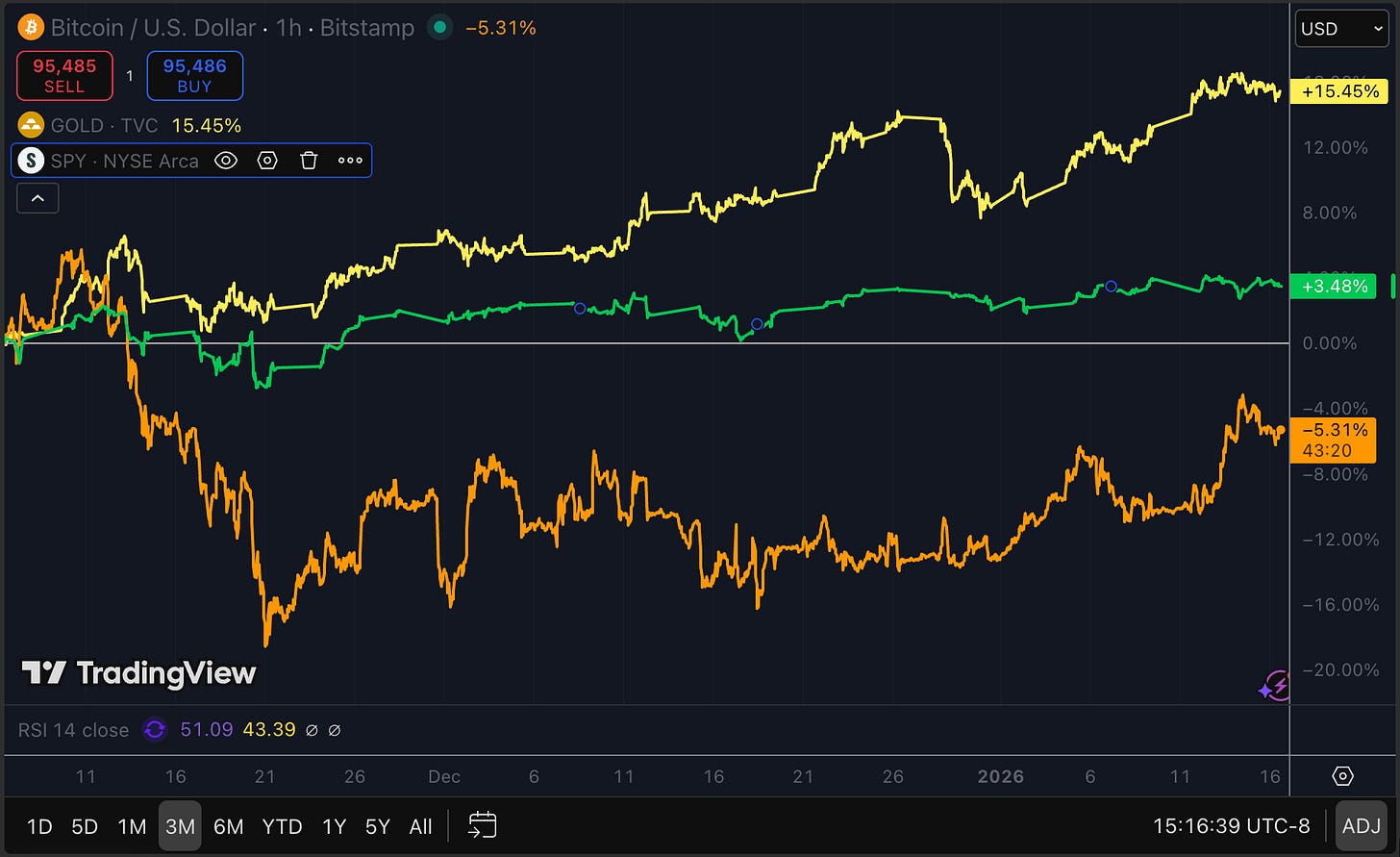Select the All time range

[x=420, y=827]
